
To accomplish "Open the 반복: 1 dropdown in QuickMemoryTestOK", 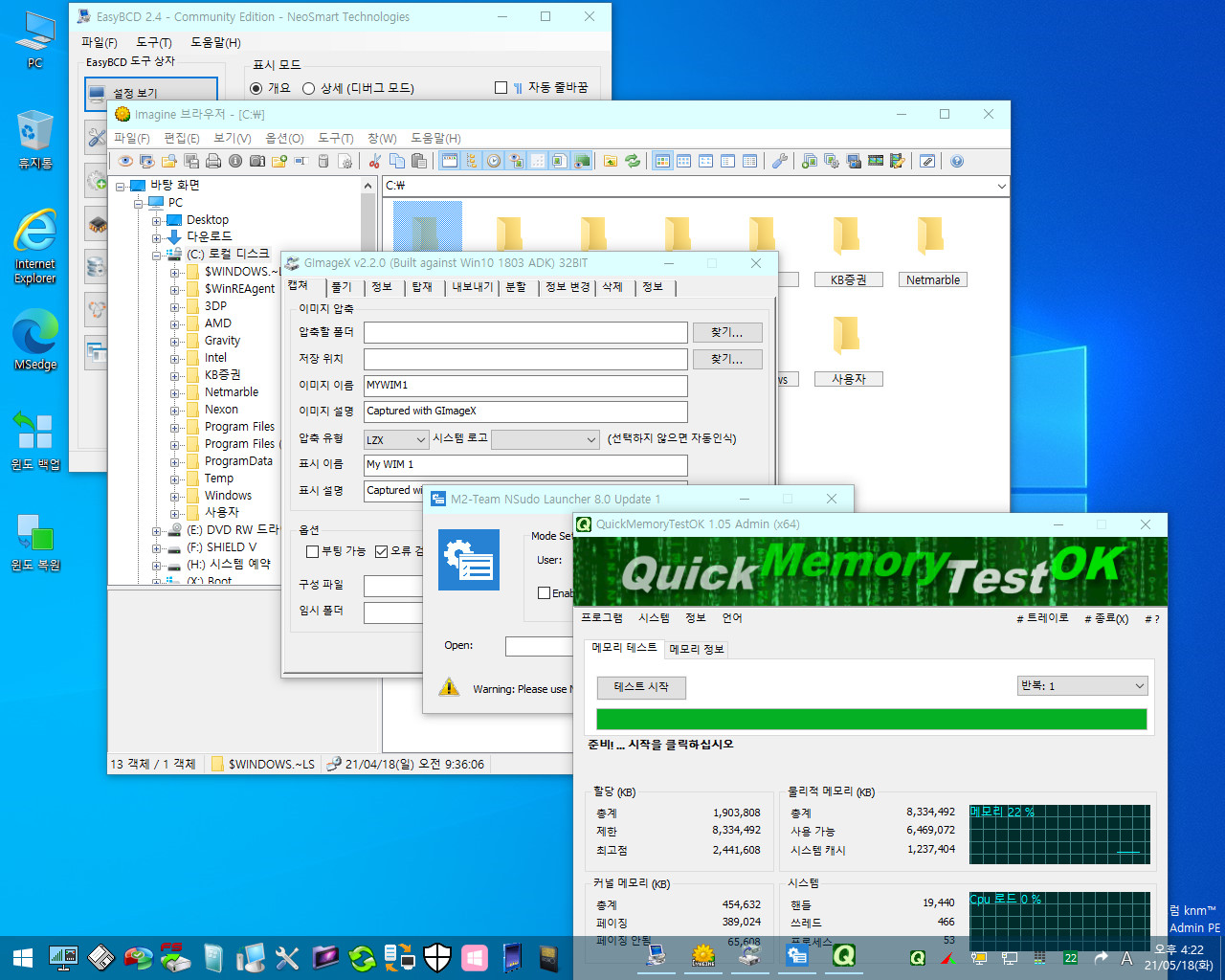I will click(1082, 685).
